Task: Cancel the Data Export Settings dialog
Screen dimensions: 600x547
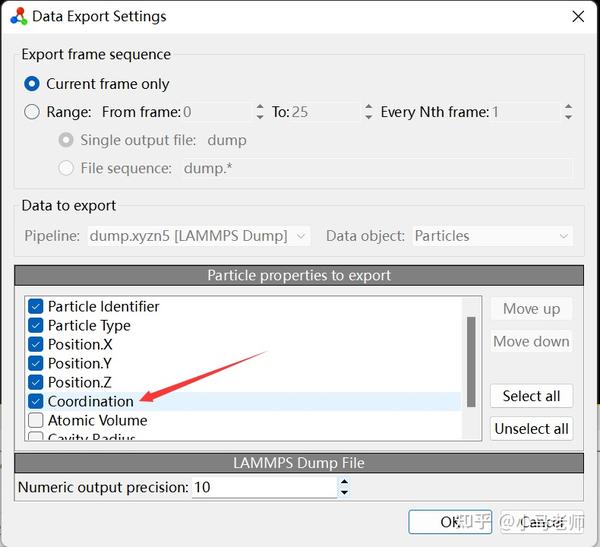Action: (x=542, y=522)
